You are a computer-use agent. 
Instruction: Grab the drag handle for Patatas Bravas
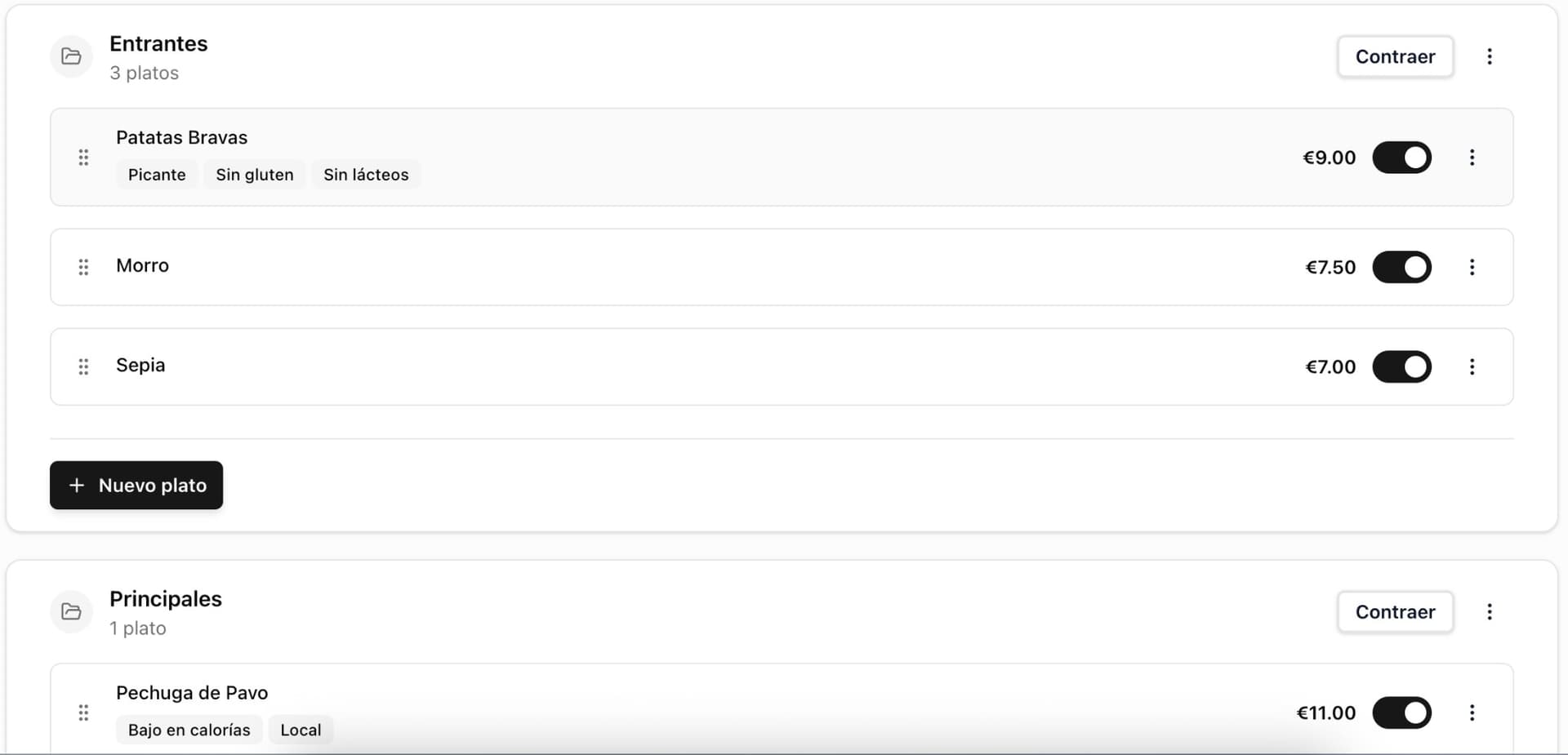pyautogui.click(x=83, y=158)
